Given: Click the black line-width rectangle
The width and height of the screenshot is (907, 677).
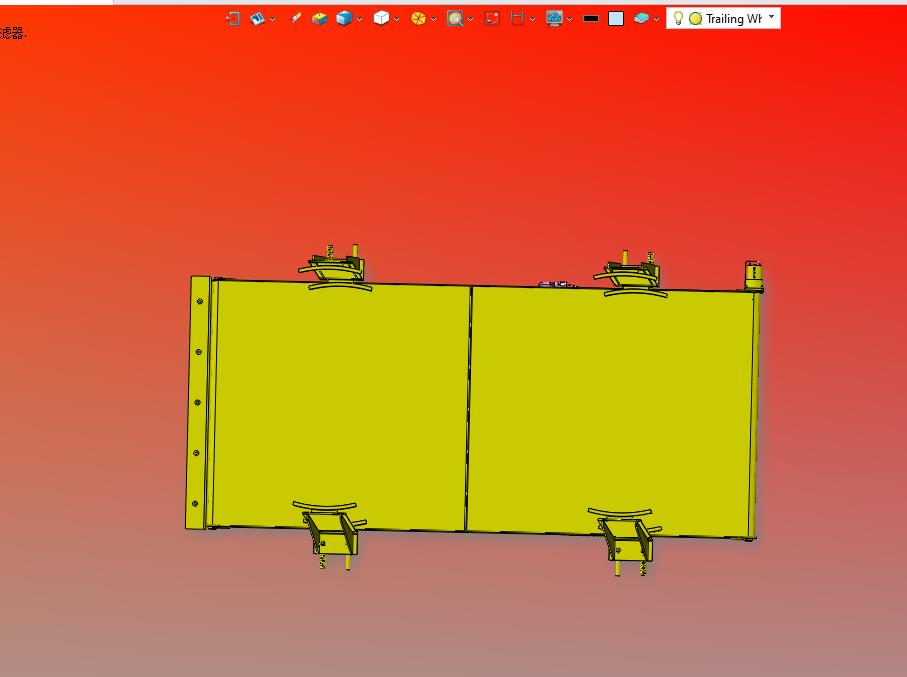Looking at the screenshot, I should pos(591,19).
